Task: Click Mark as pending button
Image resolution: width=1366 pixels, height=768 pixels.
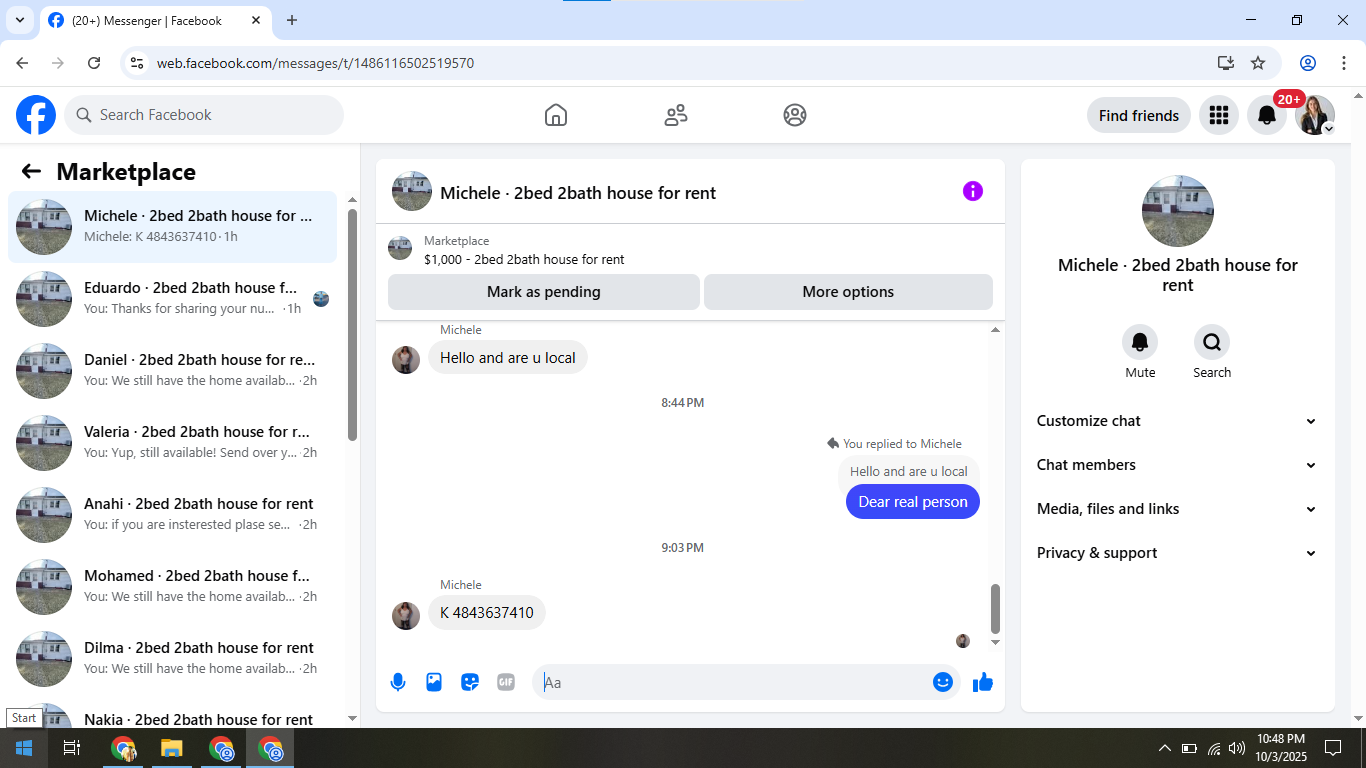Action: [544, 292]
